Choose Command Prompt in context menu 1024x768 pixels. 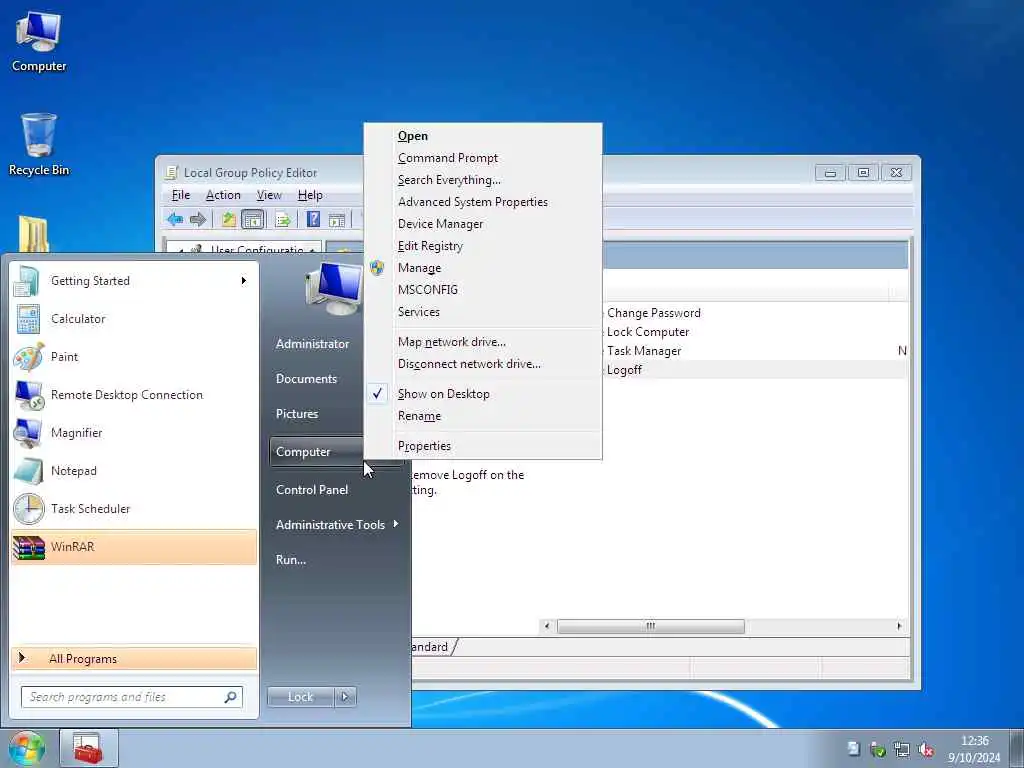point(483,158)
